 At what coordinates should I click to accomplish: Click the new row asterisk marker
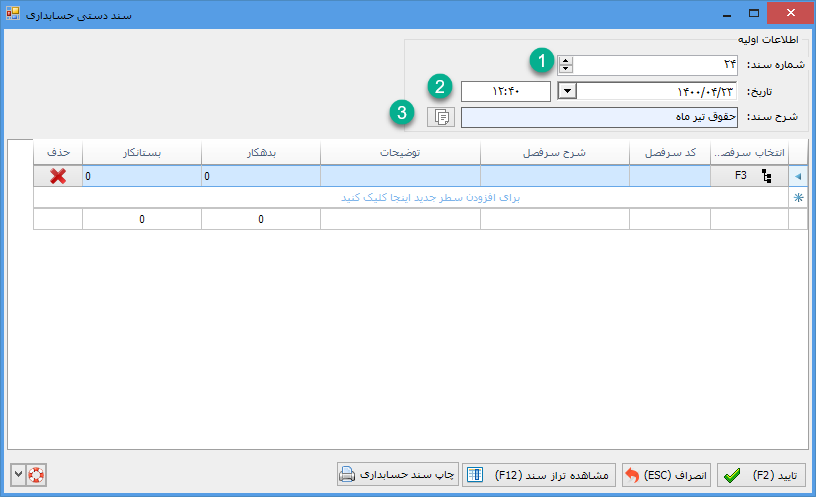[798, 198]
